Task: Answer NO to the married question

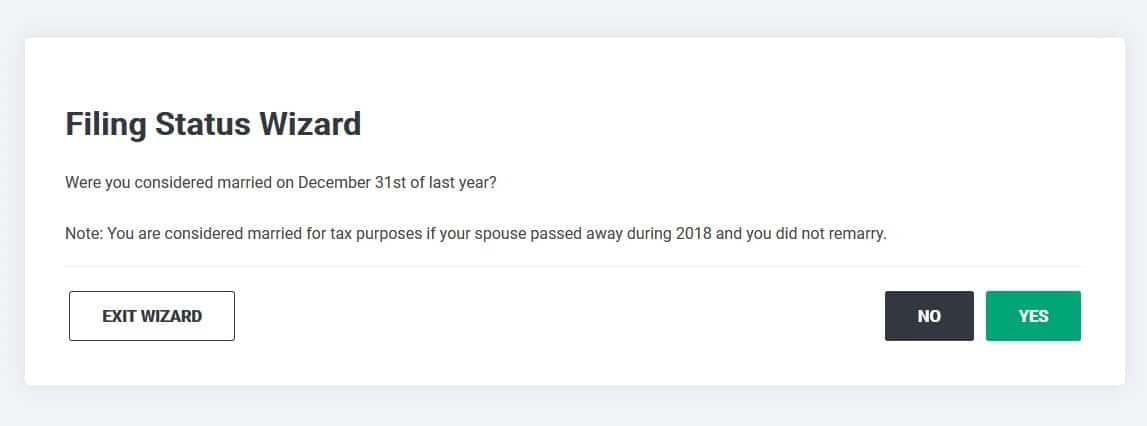Action: (929, 316)
